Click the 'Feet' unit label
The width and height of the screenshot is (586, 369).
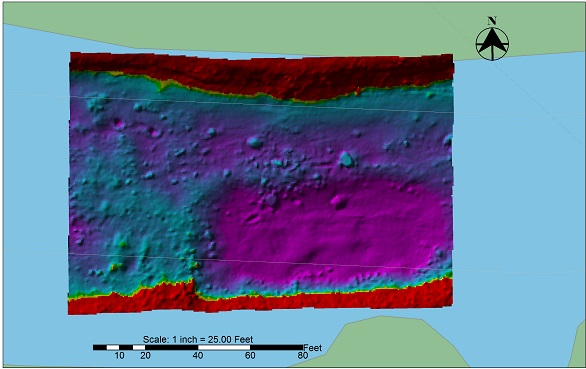[312, 348]
